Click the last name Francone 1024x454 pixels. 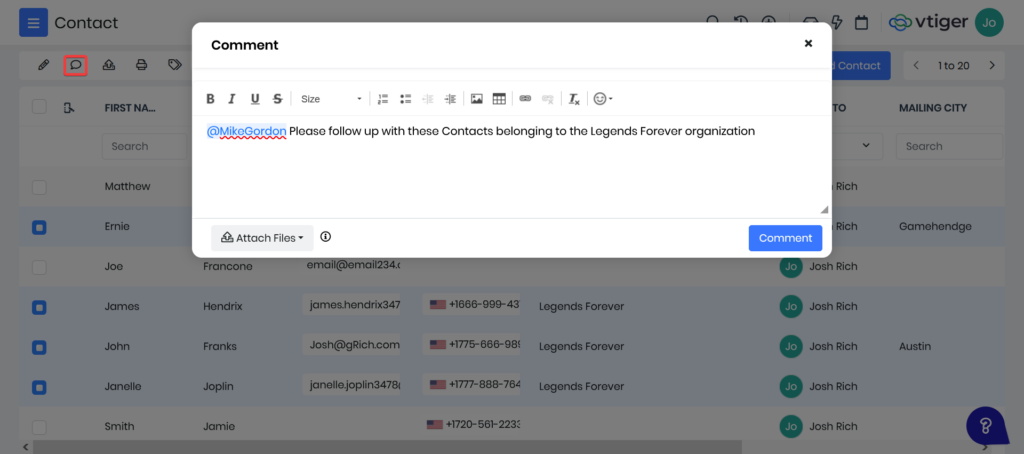tap(227, 267)
